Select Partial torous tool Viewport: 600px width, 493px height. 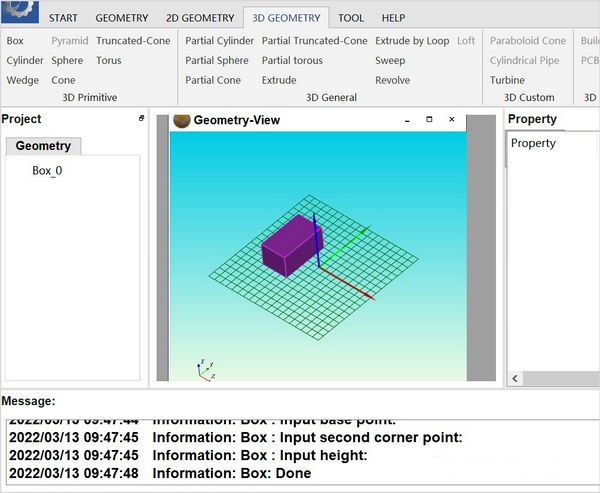pos(292,60)
